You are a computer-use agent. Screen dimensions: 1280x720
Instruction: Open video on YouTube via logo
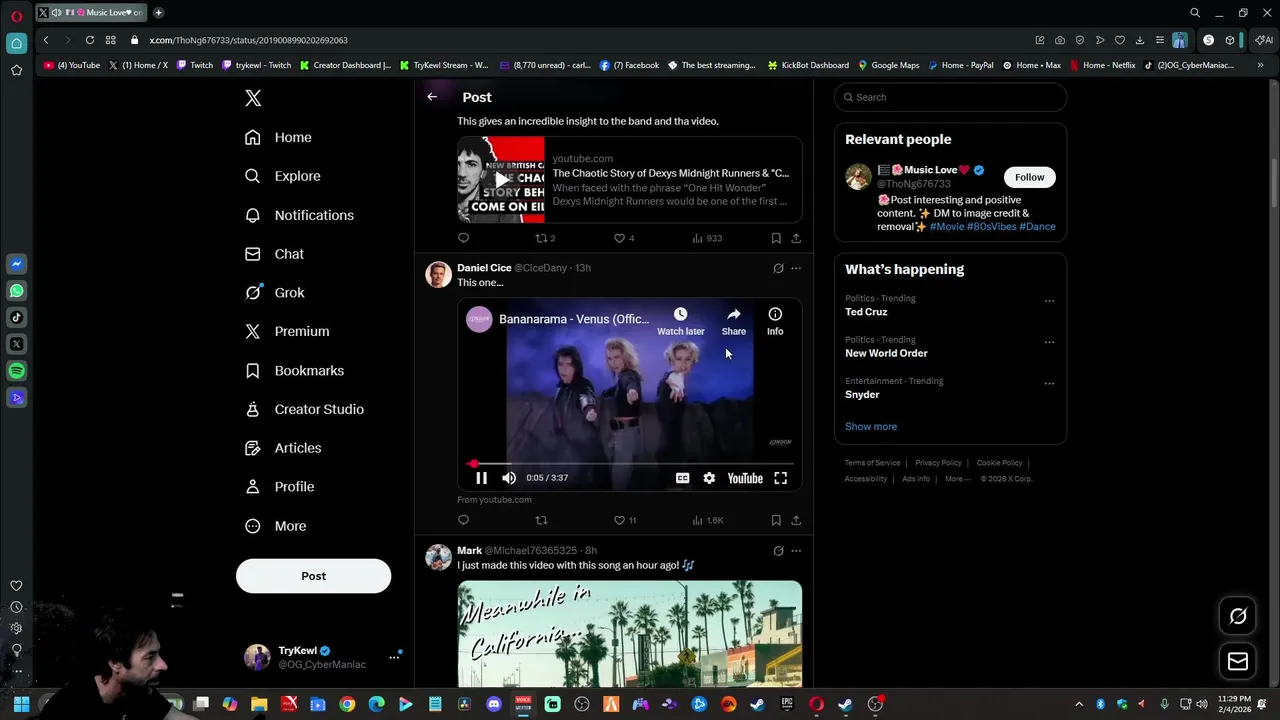point(745,478)
